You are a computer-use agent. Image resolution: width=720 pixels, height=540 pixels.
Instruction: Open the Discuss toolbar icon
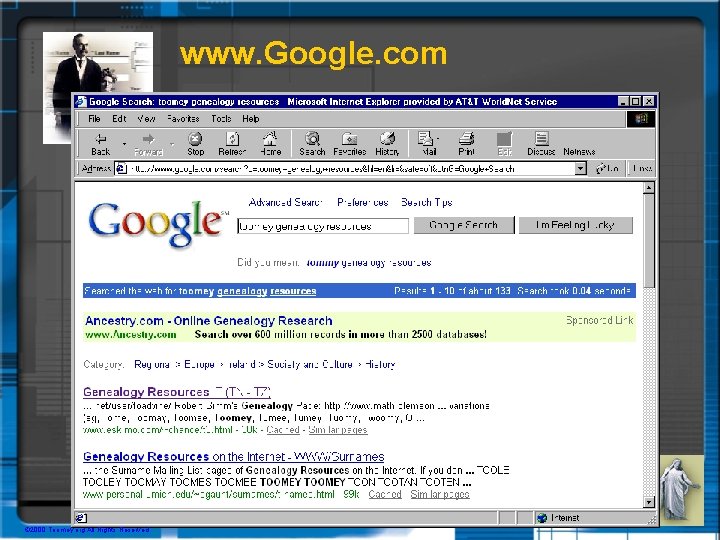tap(541, 144)
